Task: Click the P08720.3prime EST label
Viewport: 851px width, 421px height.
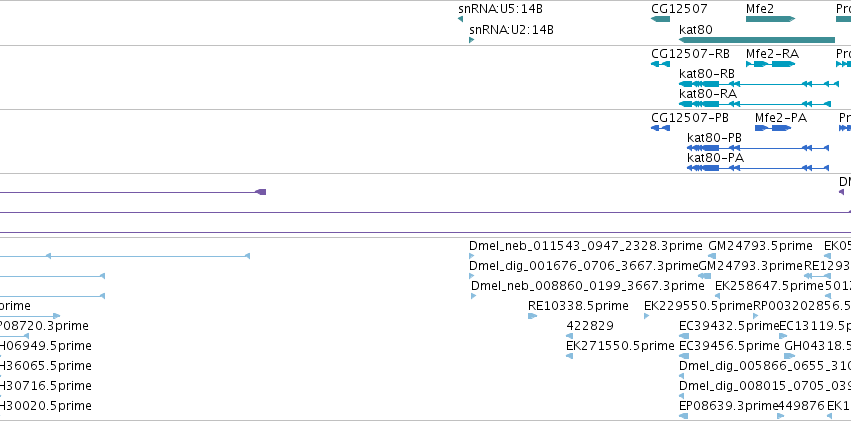Action: coord(44,326)
